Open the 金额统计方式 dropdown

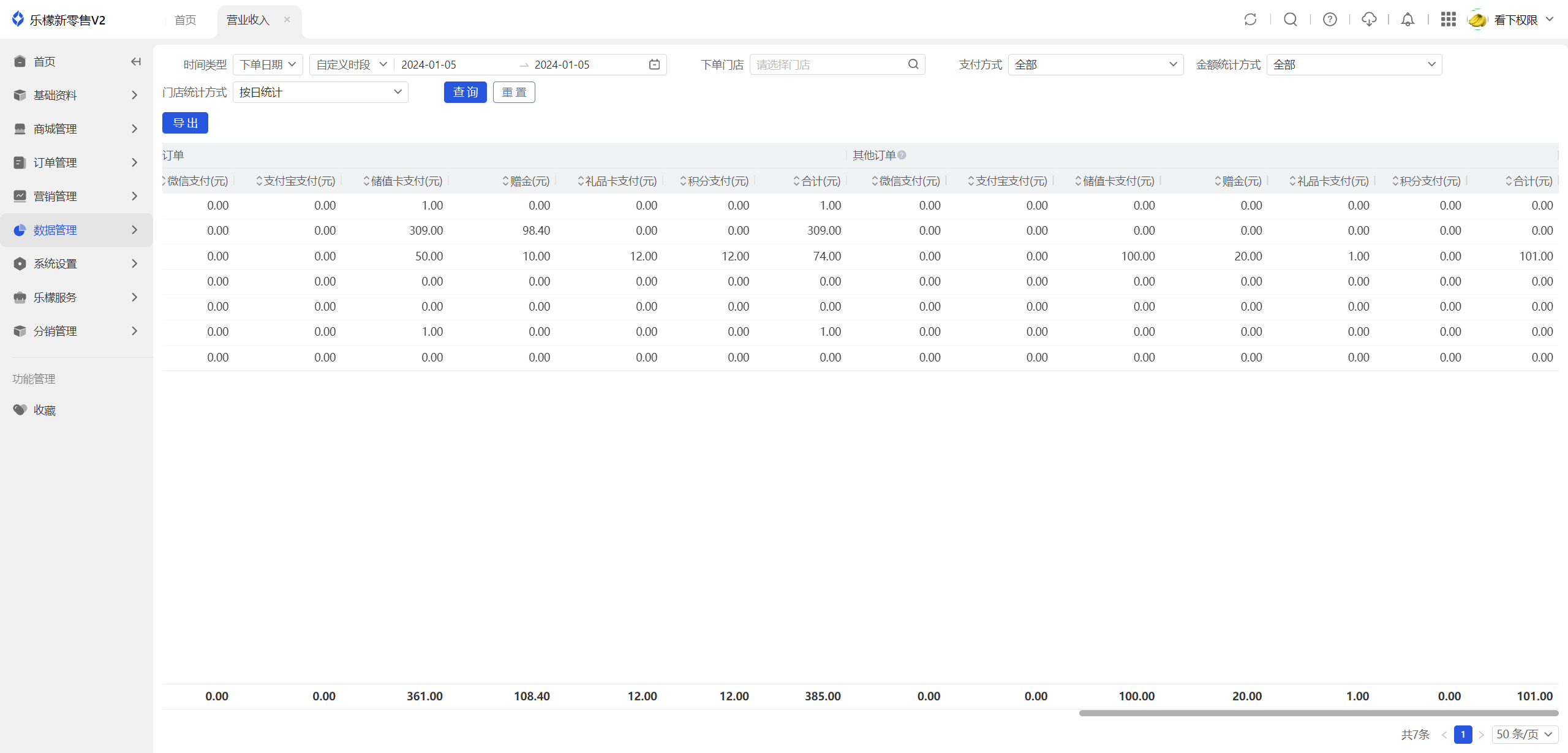(1354, 64)
